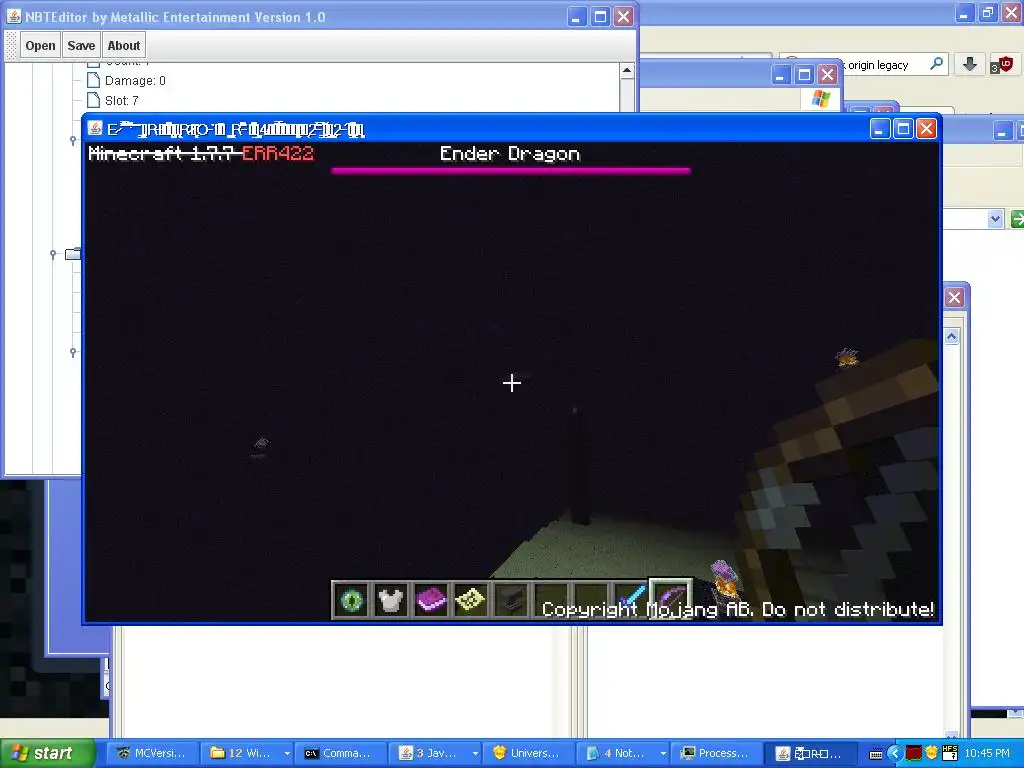Viewport: 1024px width, 768px height.
Task: Select the yellow map item hotbar slot
Action: point(470,599)
